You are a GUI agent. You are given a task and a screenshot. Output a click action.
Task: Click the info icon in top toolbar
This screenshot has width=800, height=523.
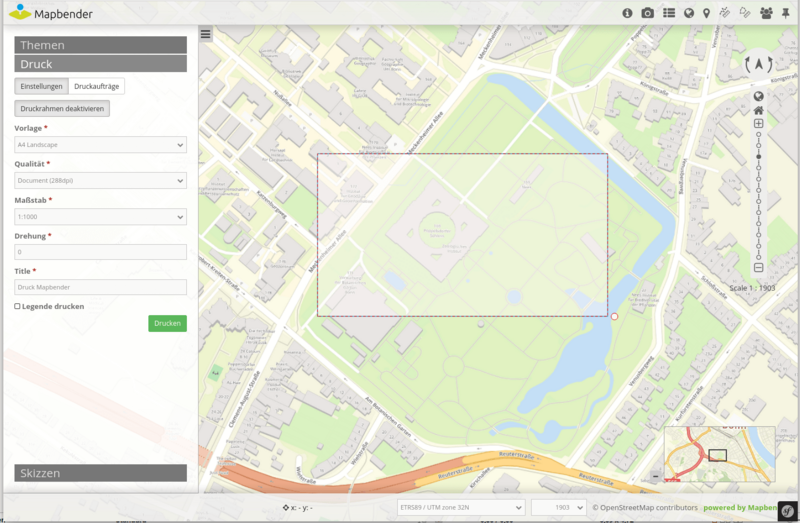click(x=628, y=13)
